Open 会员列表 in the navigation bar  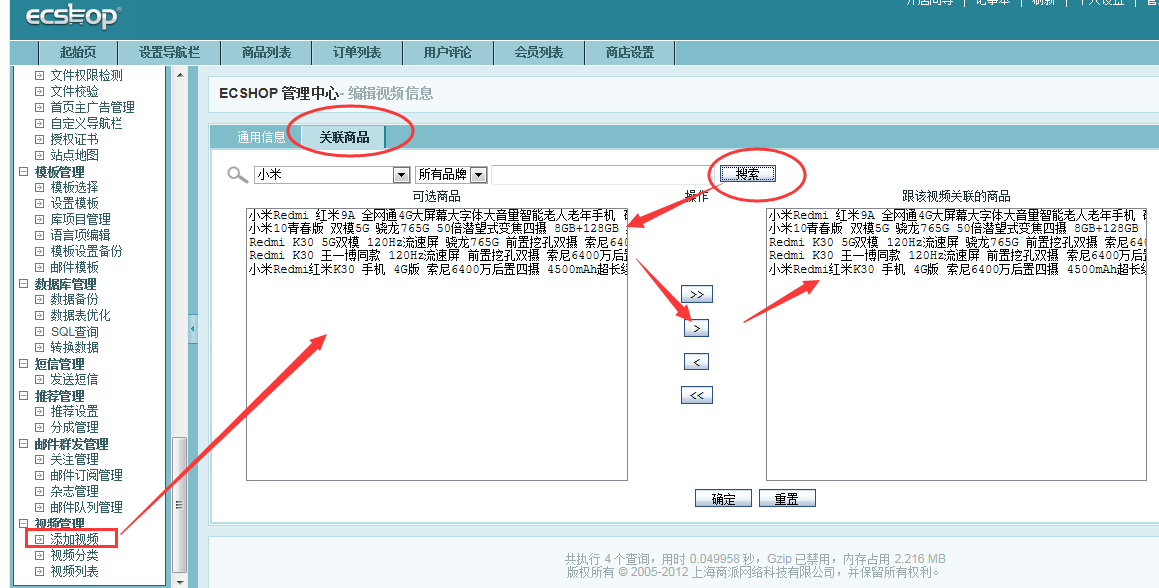[539, 53]
